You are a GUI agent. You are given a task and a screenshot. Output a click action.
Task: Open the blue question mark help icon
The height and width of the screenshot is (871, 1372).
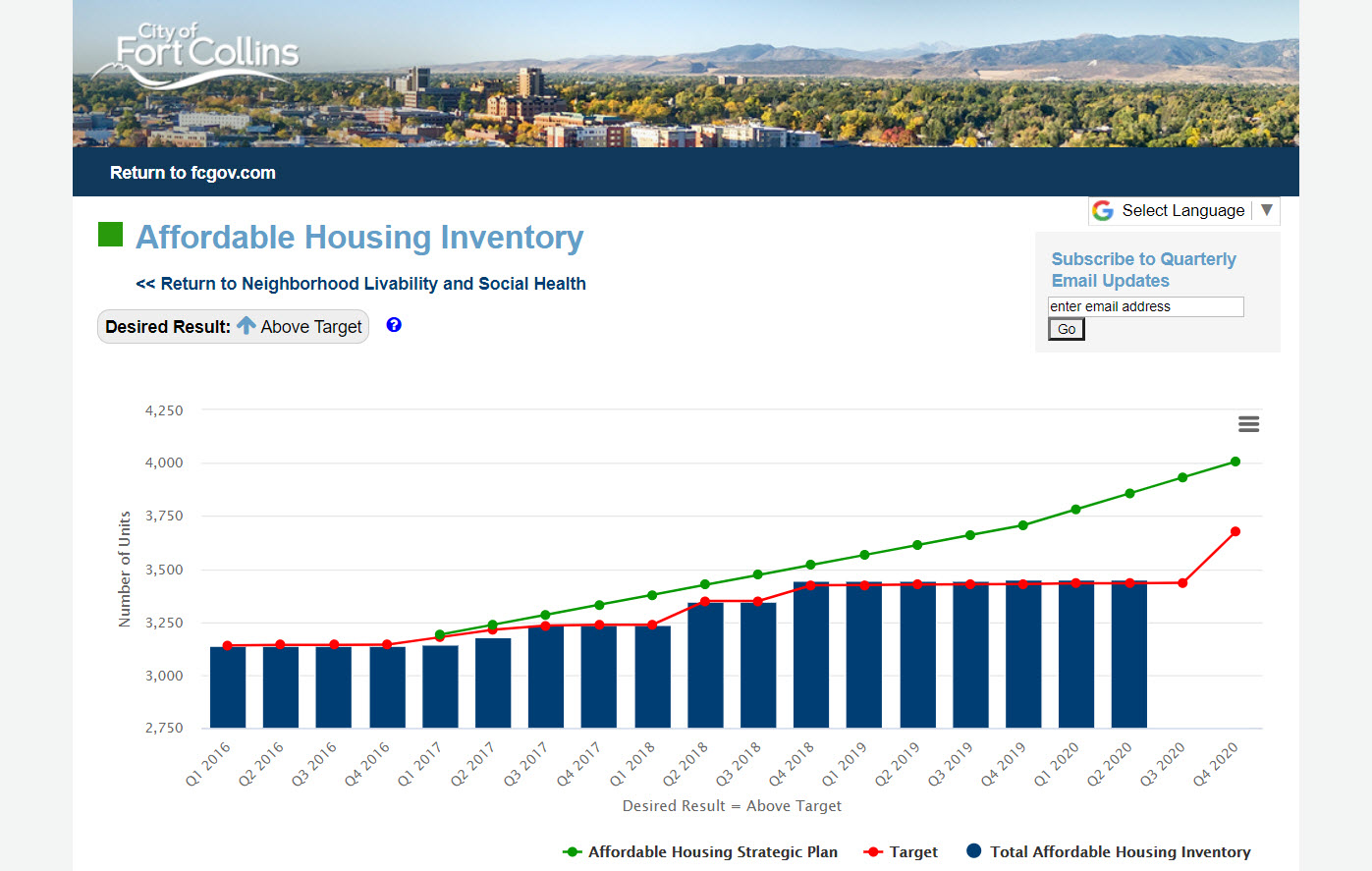tap(393, 324)
